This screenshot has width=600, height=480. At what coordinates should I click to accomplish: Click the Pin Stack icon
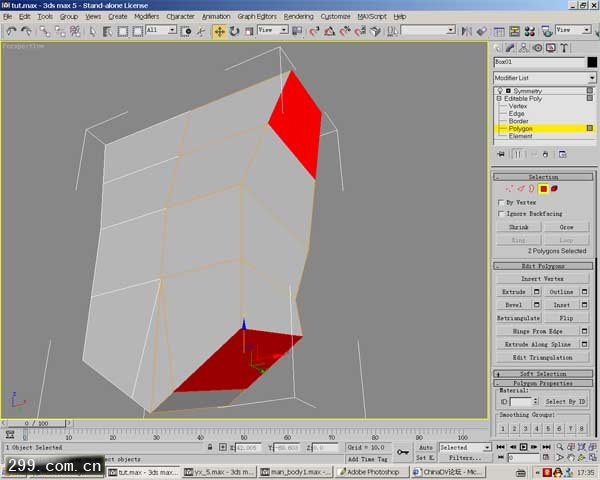click(x=501, y=154)
